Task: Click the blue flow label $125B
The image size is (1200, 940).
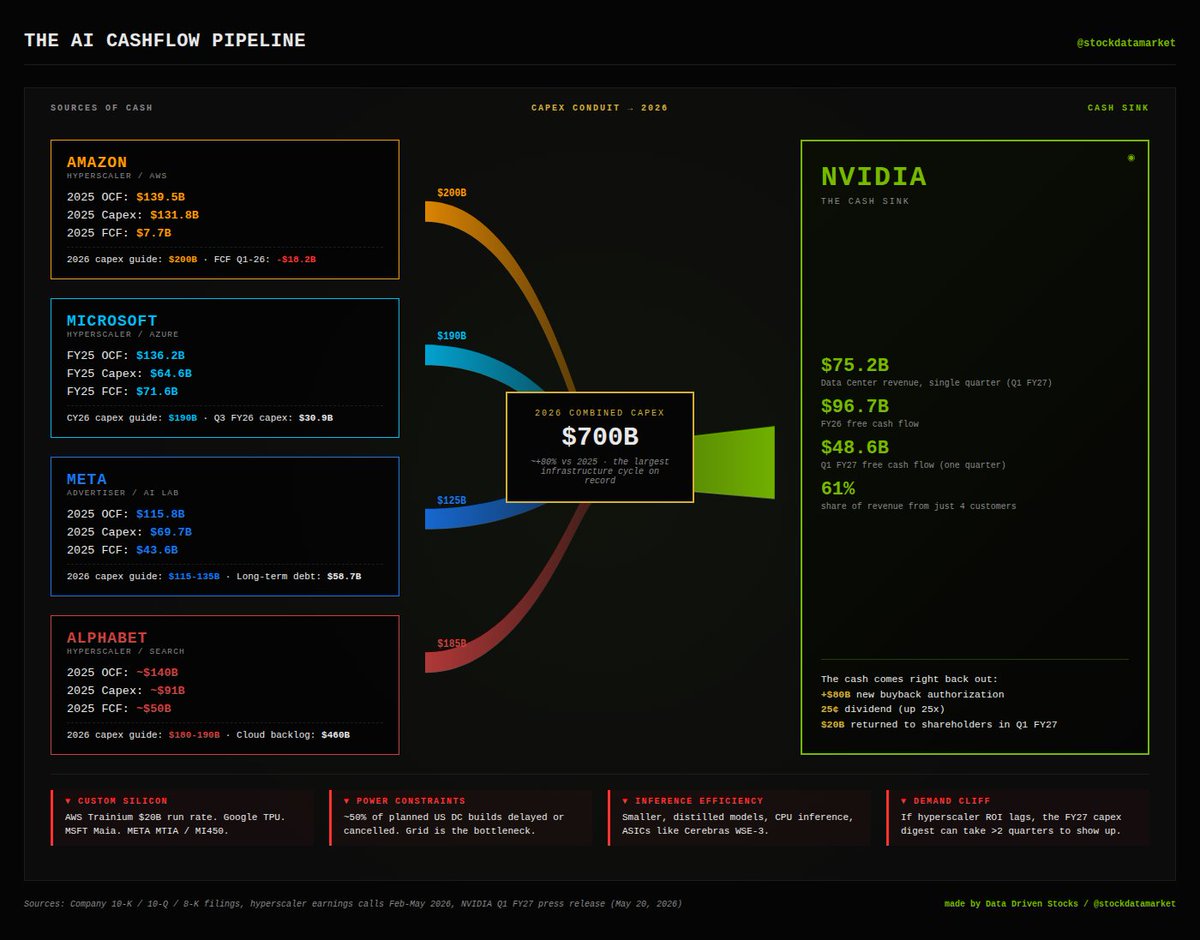Action: pos(452,500)
